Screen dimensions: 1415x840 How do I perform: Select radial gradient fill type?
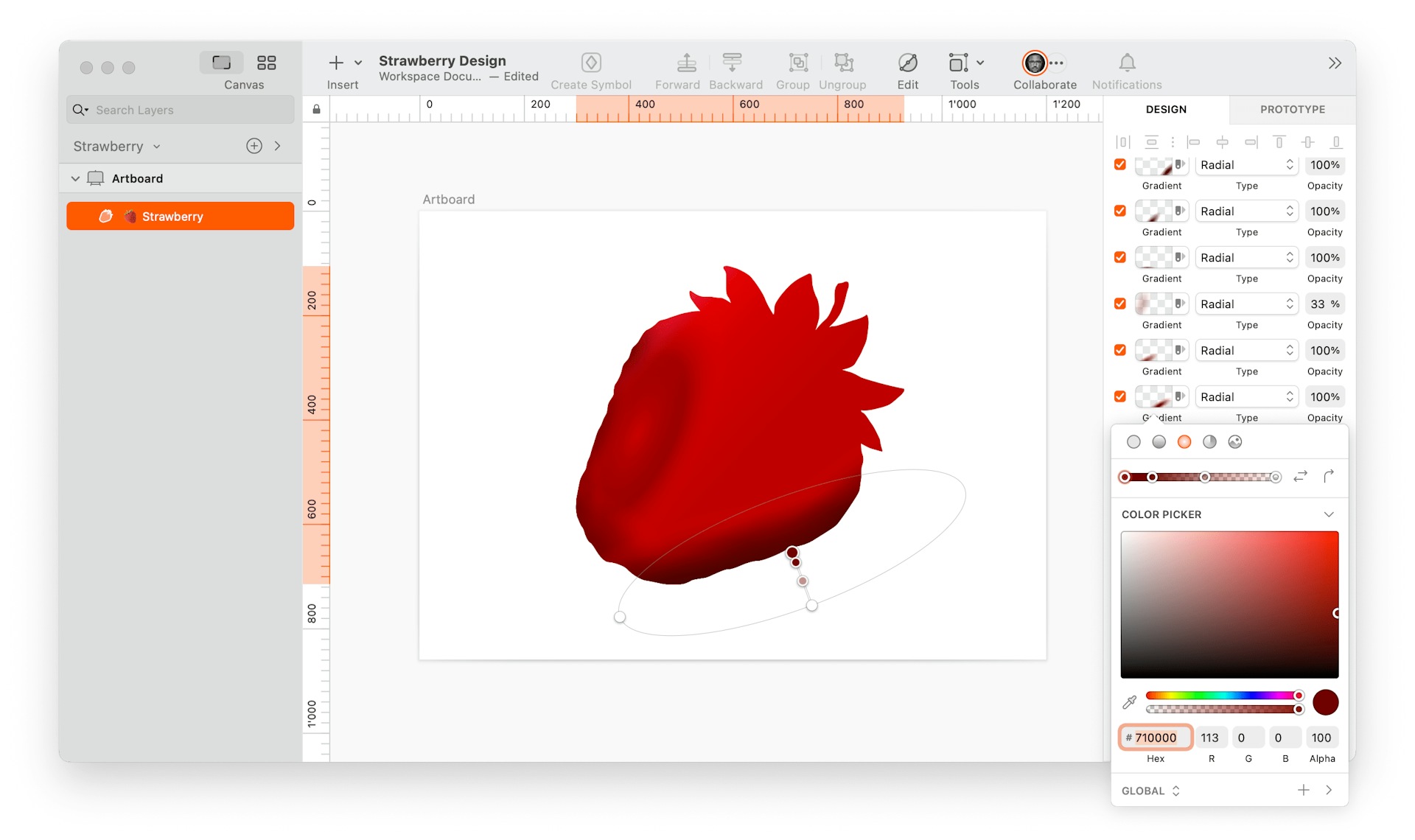coord(1184,441)
